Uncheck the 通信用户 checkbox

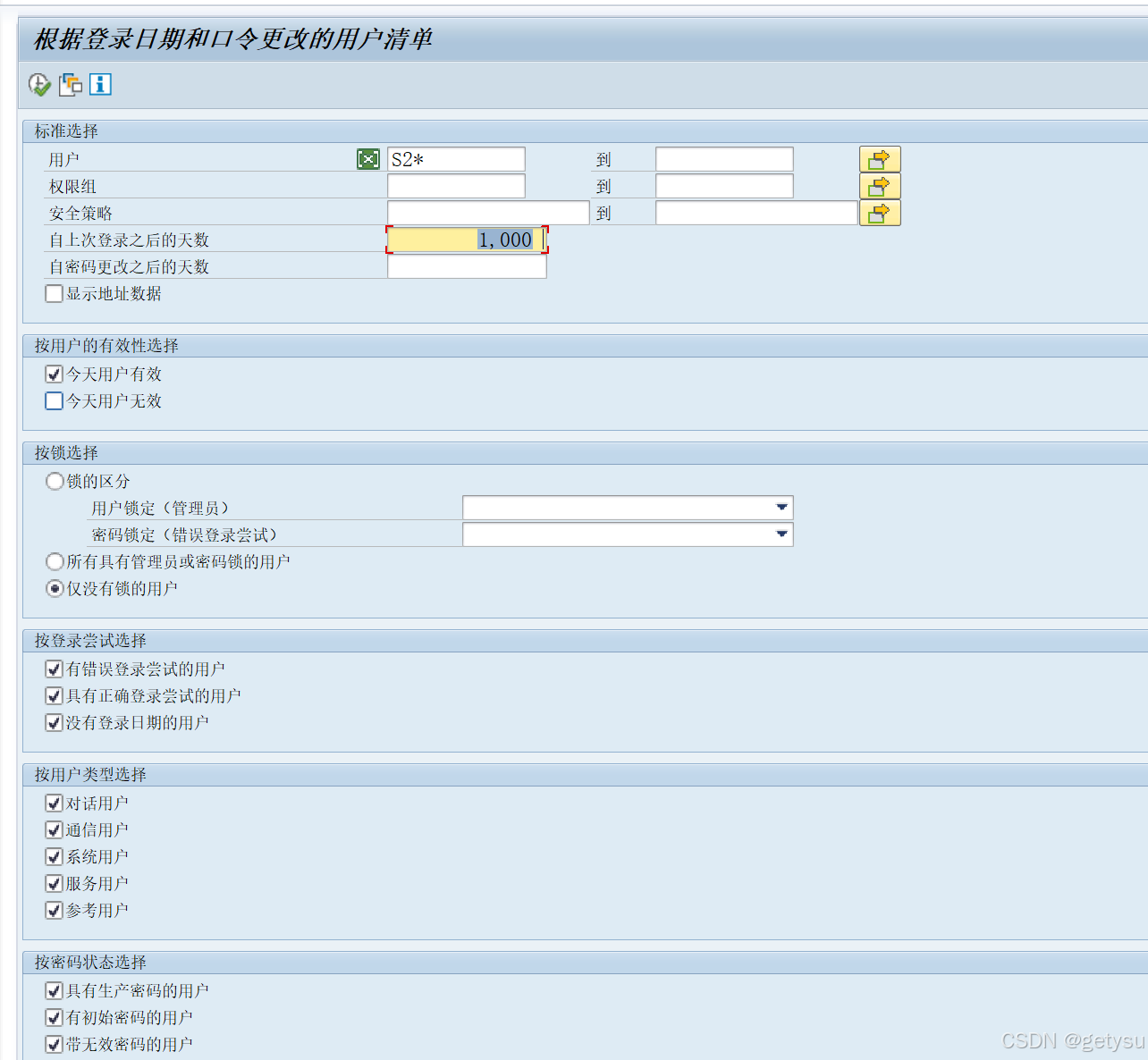(x=54, y=829)
